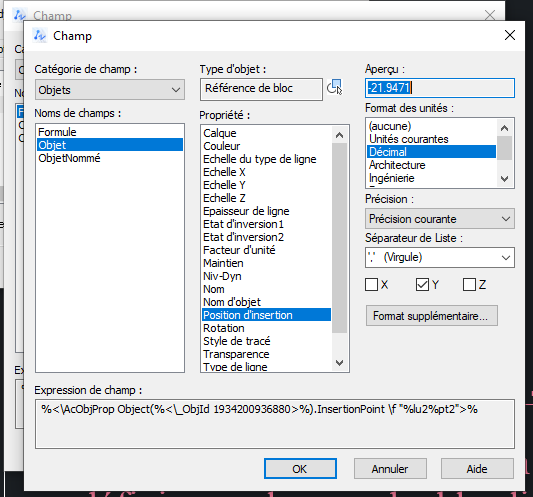
Task: Choose Ingénierie unit format
Action: tap(431, 178)
